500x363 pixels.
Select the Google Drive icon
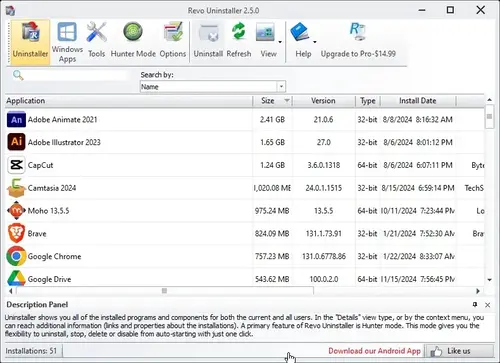(x=16, y=278)
